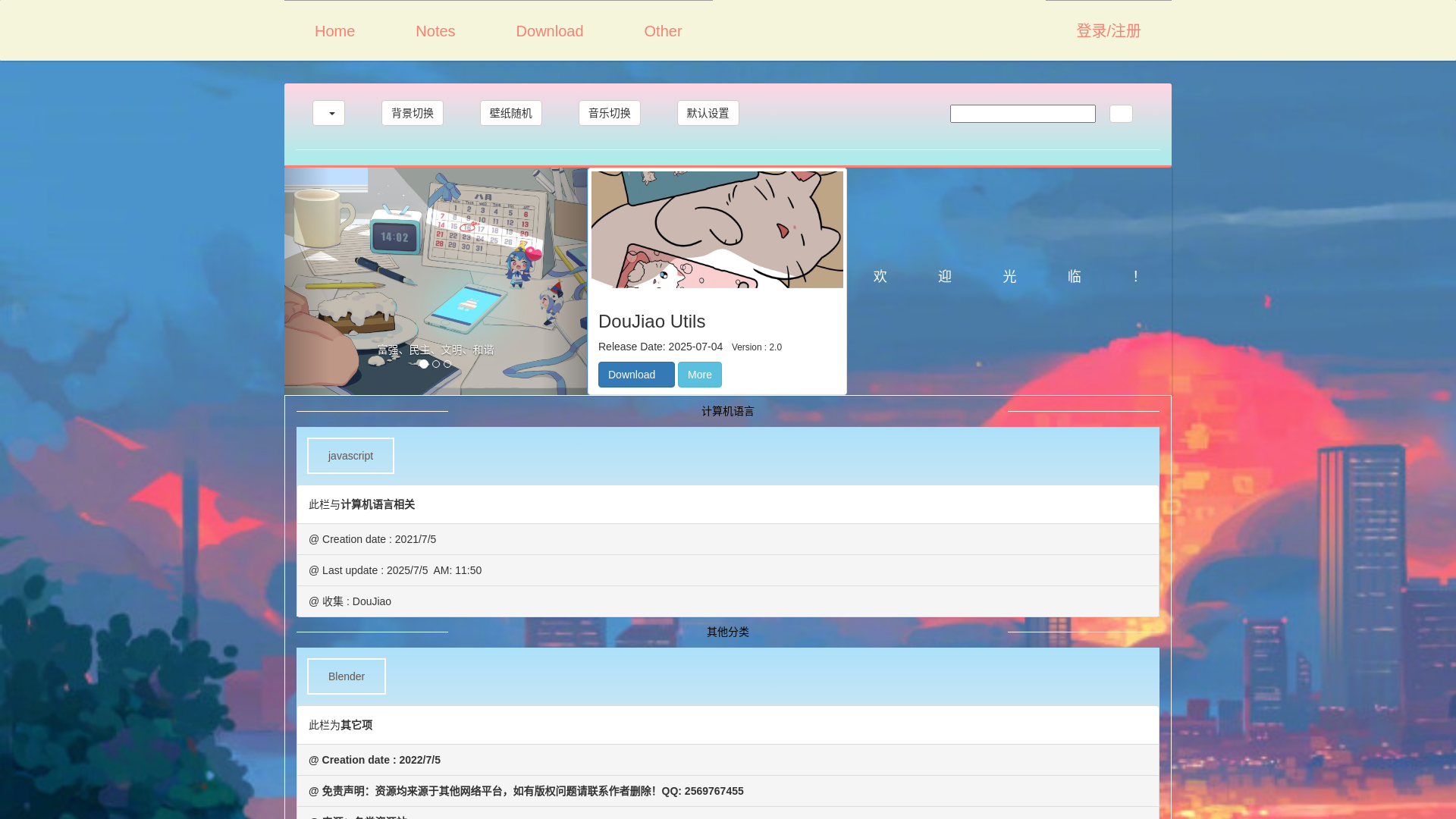This screenshot has height=819, width=1456.
Task: Click the 计算机语言 section heading
Action: point(728,412)
